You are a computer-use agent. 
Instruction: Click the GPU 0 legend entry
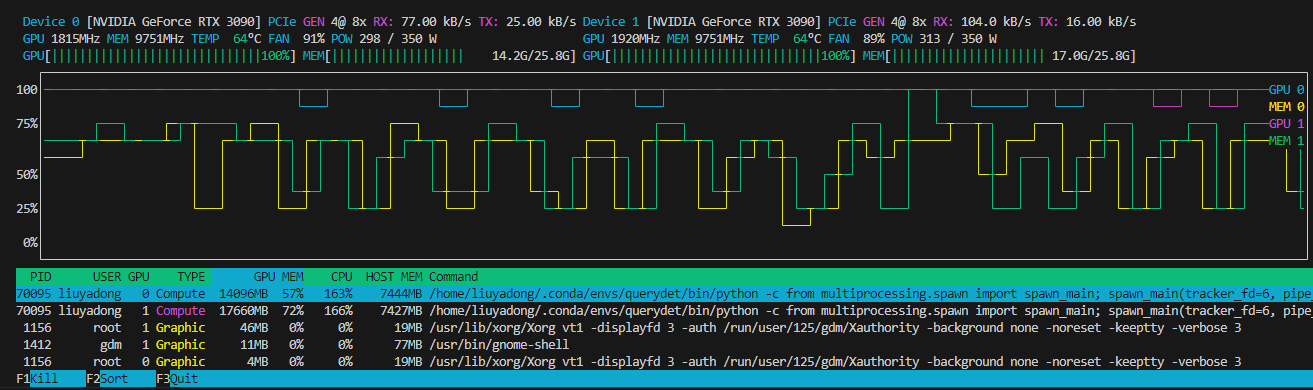[1286, 89]
